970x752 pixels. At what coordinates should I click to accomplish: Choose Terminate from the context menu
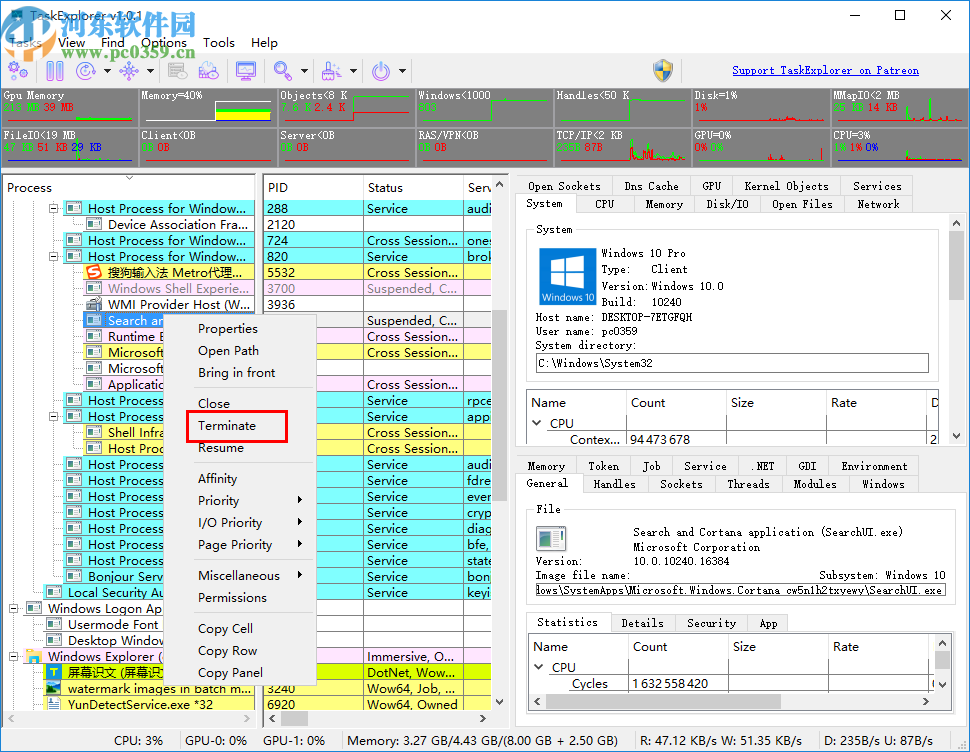pos(227,425)
